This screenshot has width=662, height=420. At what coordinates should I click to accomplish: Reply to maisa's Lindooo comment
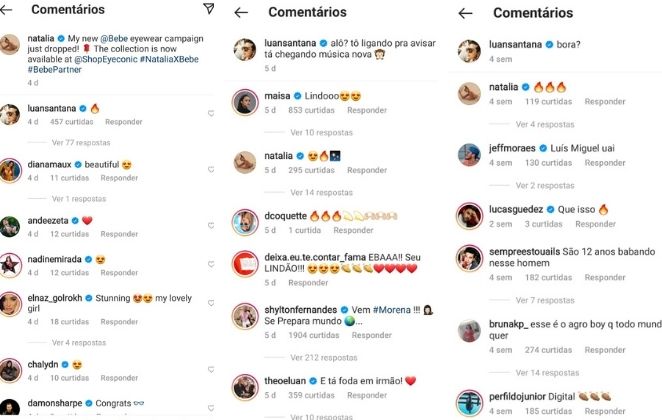[367, 110]
